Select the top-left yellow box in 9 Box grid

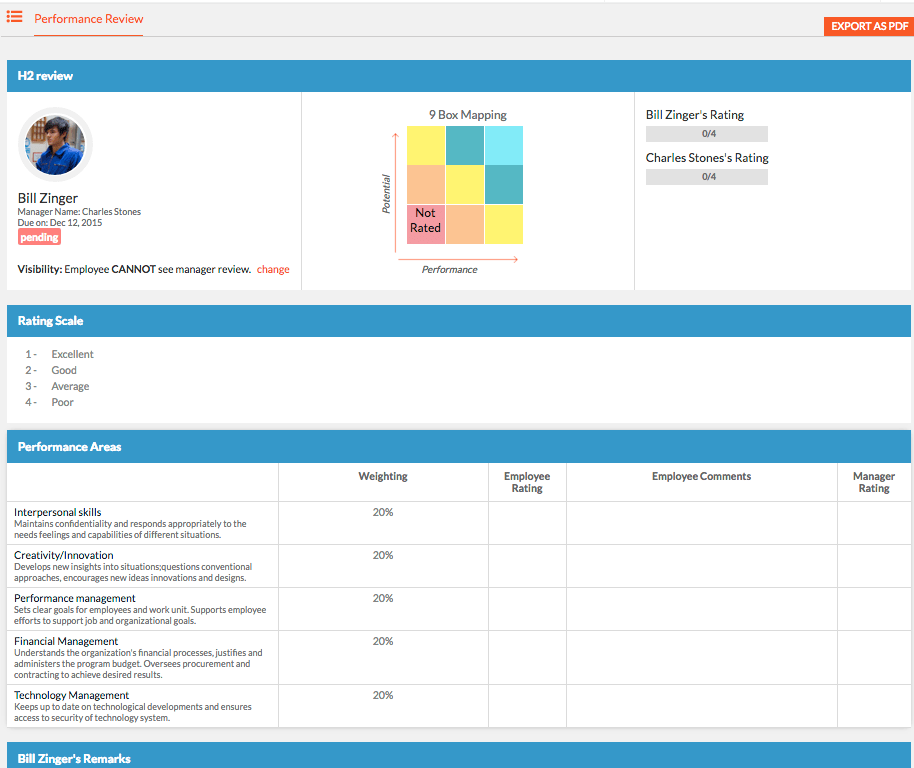(x=426, y=146)
